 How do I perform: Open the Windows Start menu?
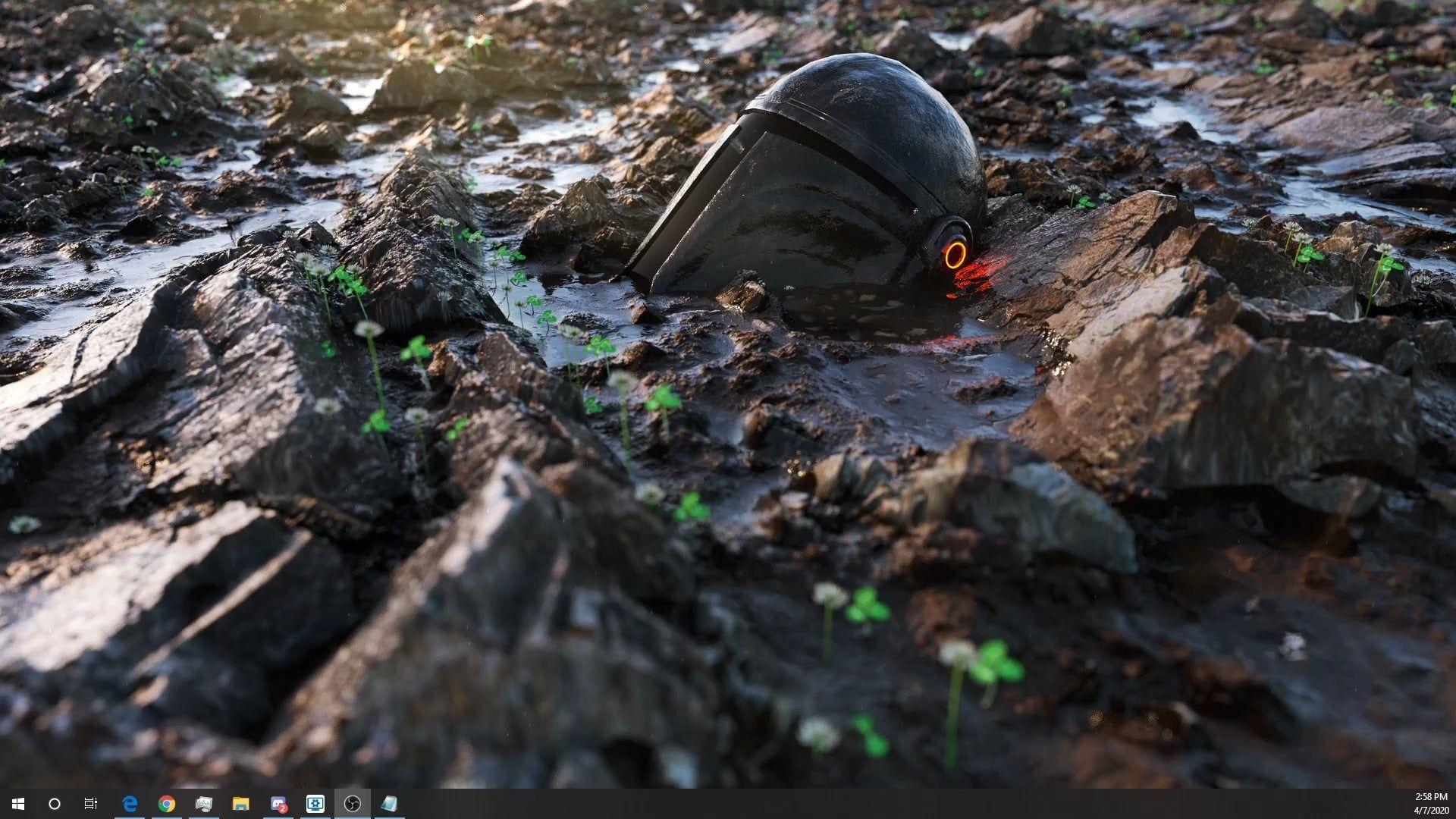point(18,804)
